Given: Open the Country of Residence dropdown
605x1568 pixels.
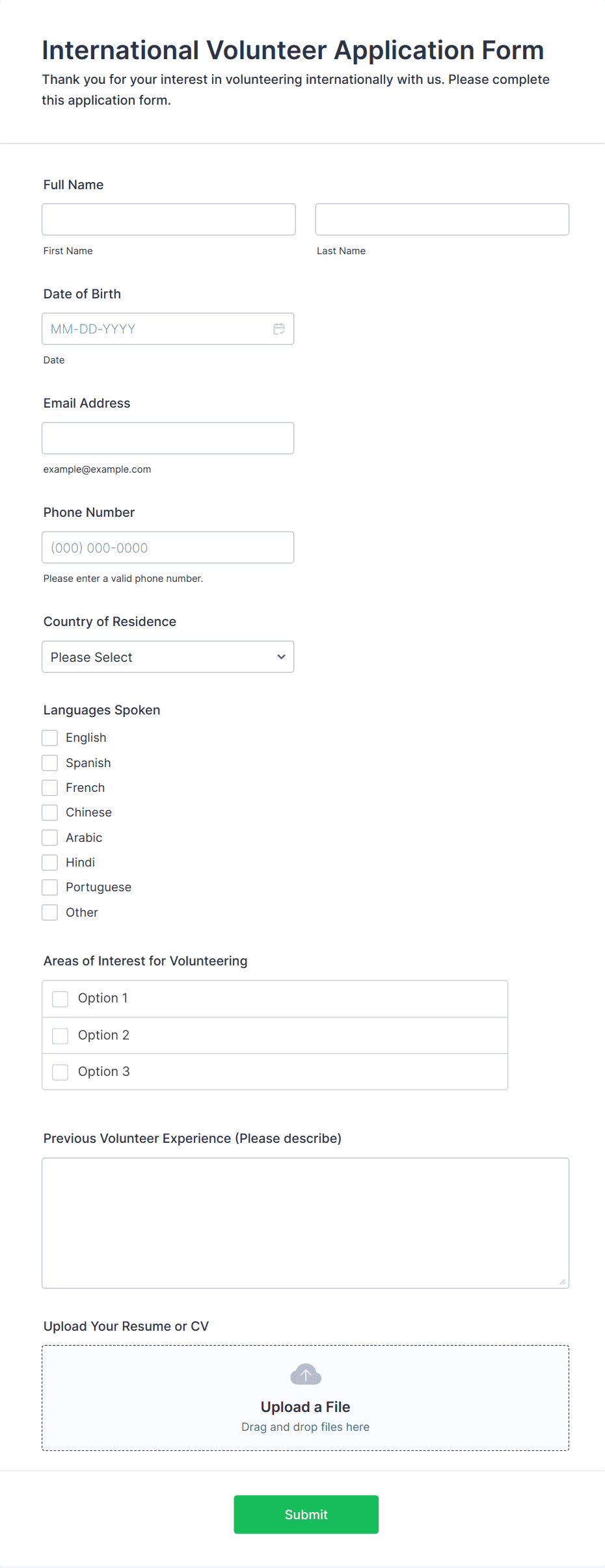Looking at the screenshot, I should pos(168,657).
